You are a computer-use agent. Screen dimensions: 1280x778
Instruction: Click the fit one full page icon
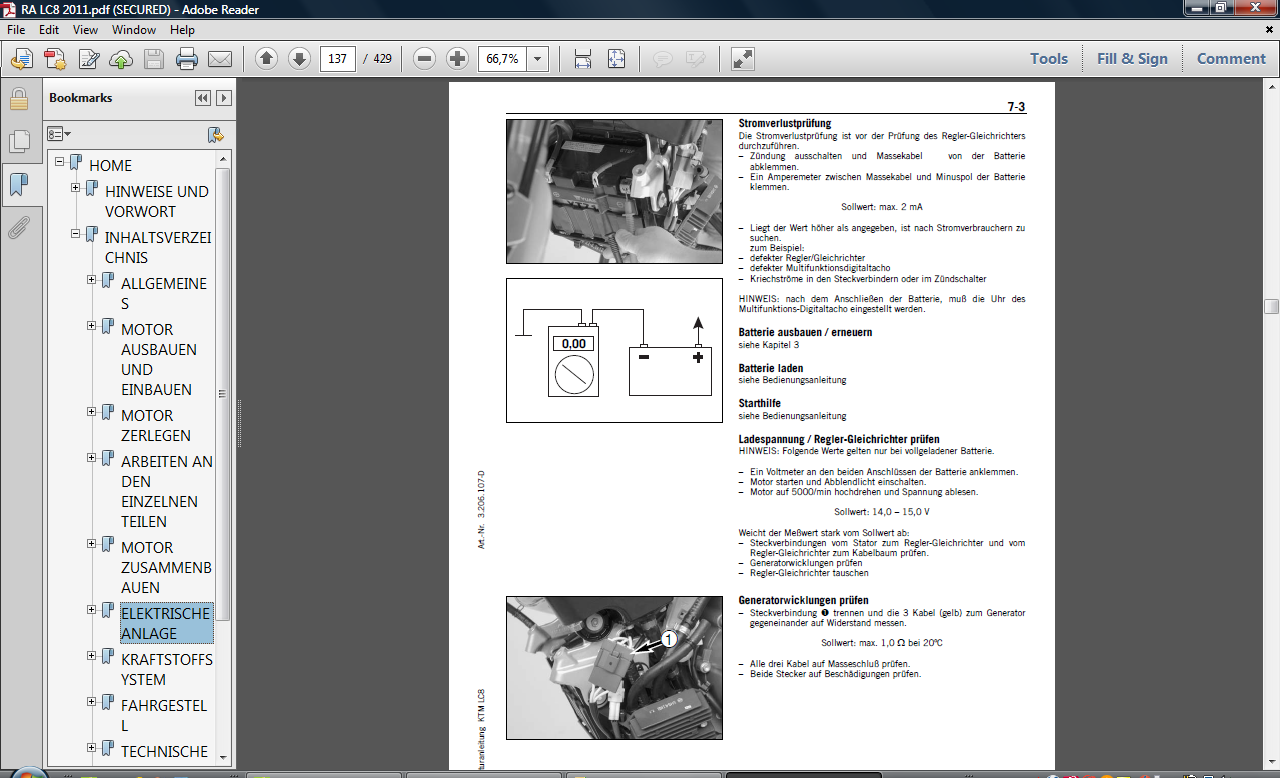[616, 59]
